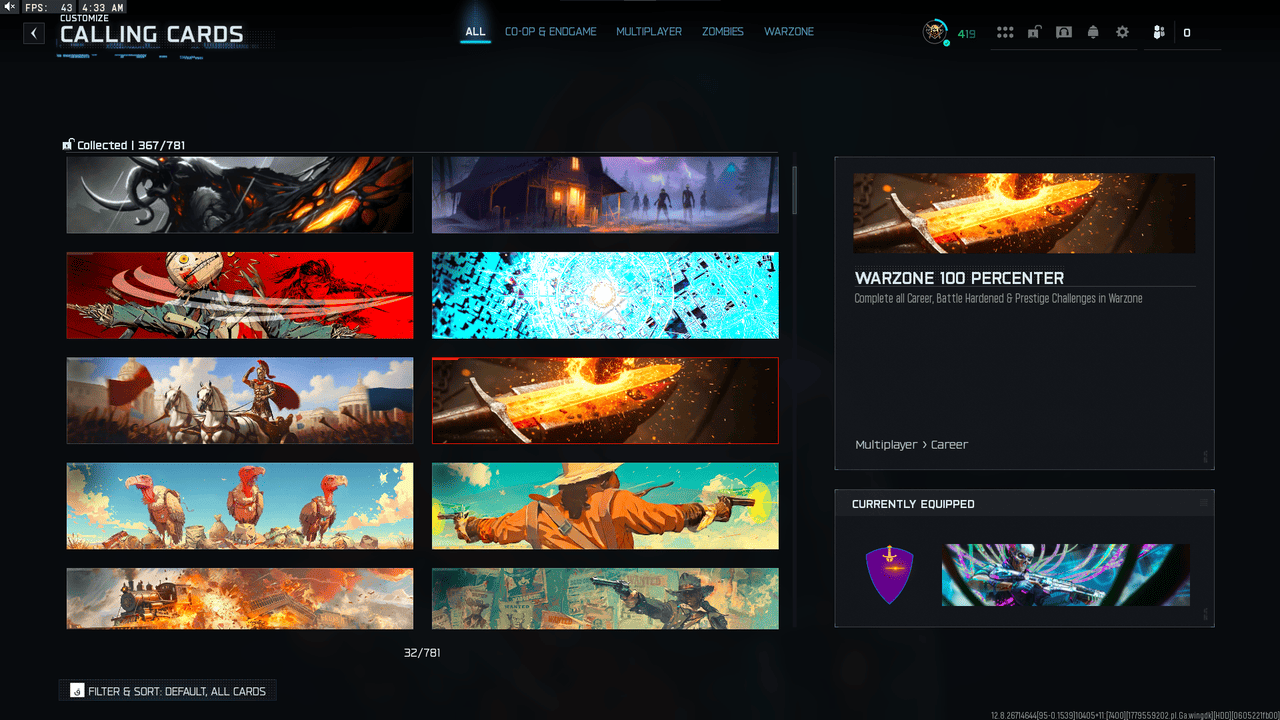Open Filter & Sort: Default, All Cards
The height and width of the screenshot is (720, 1280).
click(x=168, y=691)
